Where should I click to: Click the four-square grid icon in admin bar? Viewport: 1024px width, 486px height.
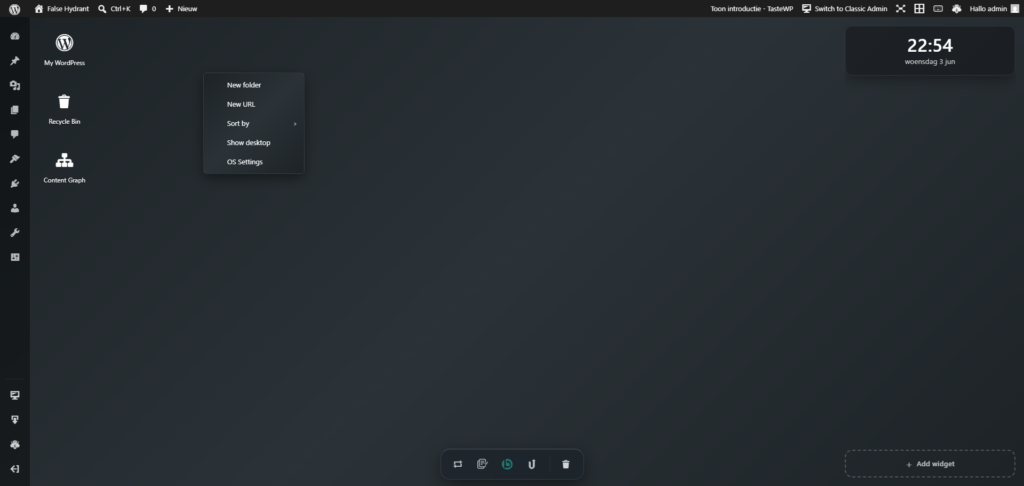tap(919, 8)
